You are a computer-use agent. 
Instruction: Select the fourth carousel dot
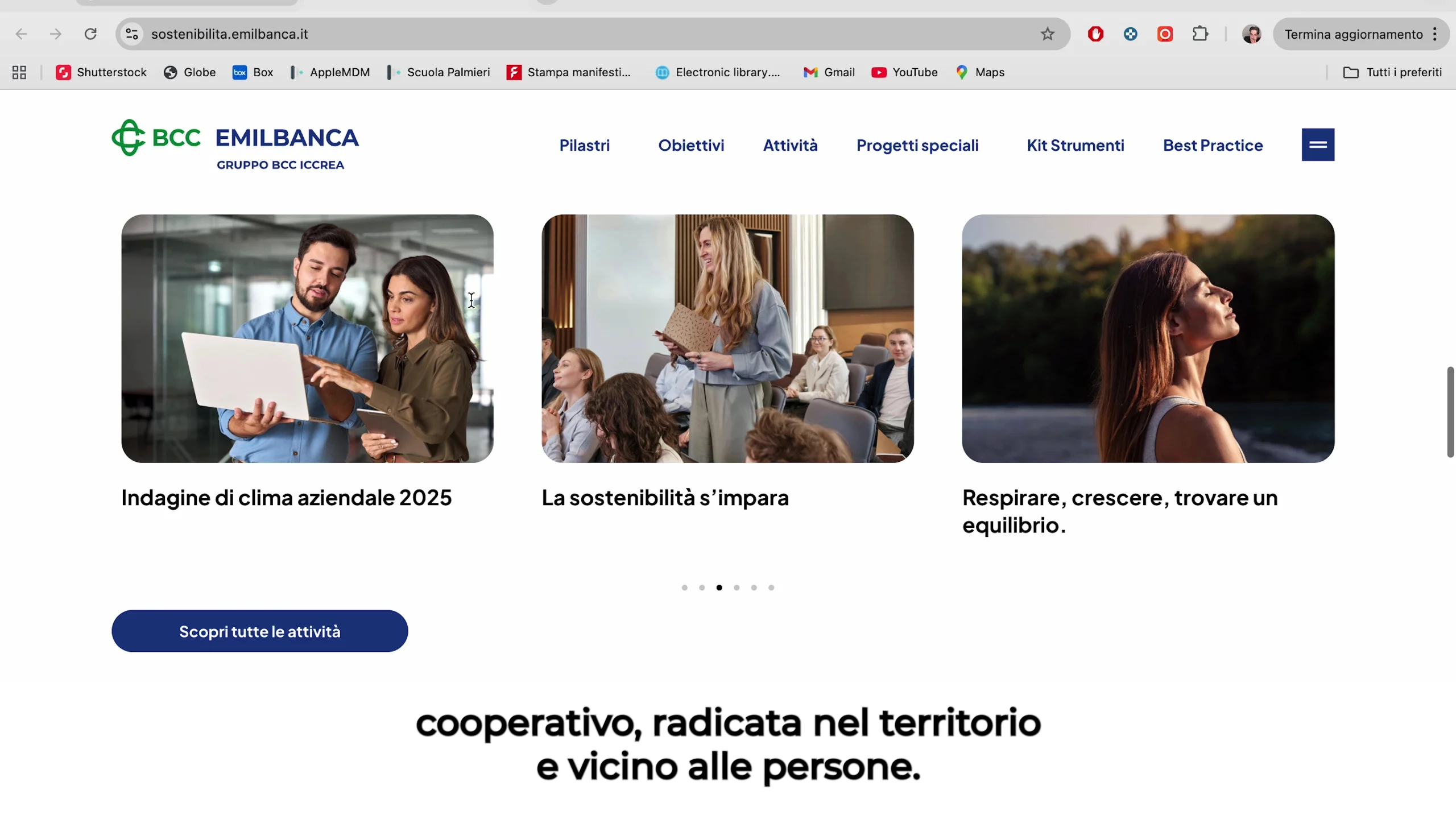[x=737, y=588]
